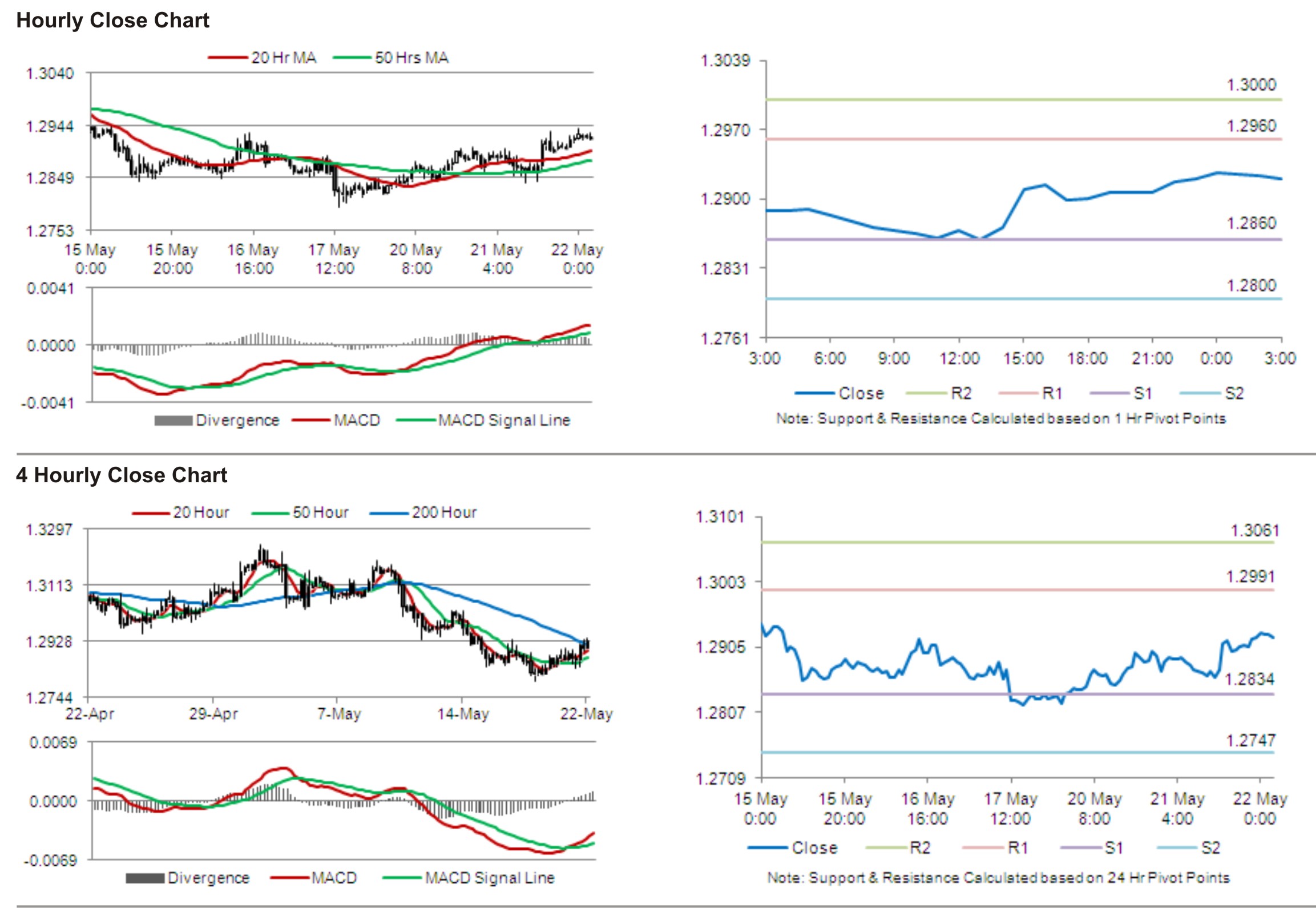Click the 9:00 time axis label
Image resolution: width=1316 pixels, height=908 pixels.
[894, 358]
